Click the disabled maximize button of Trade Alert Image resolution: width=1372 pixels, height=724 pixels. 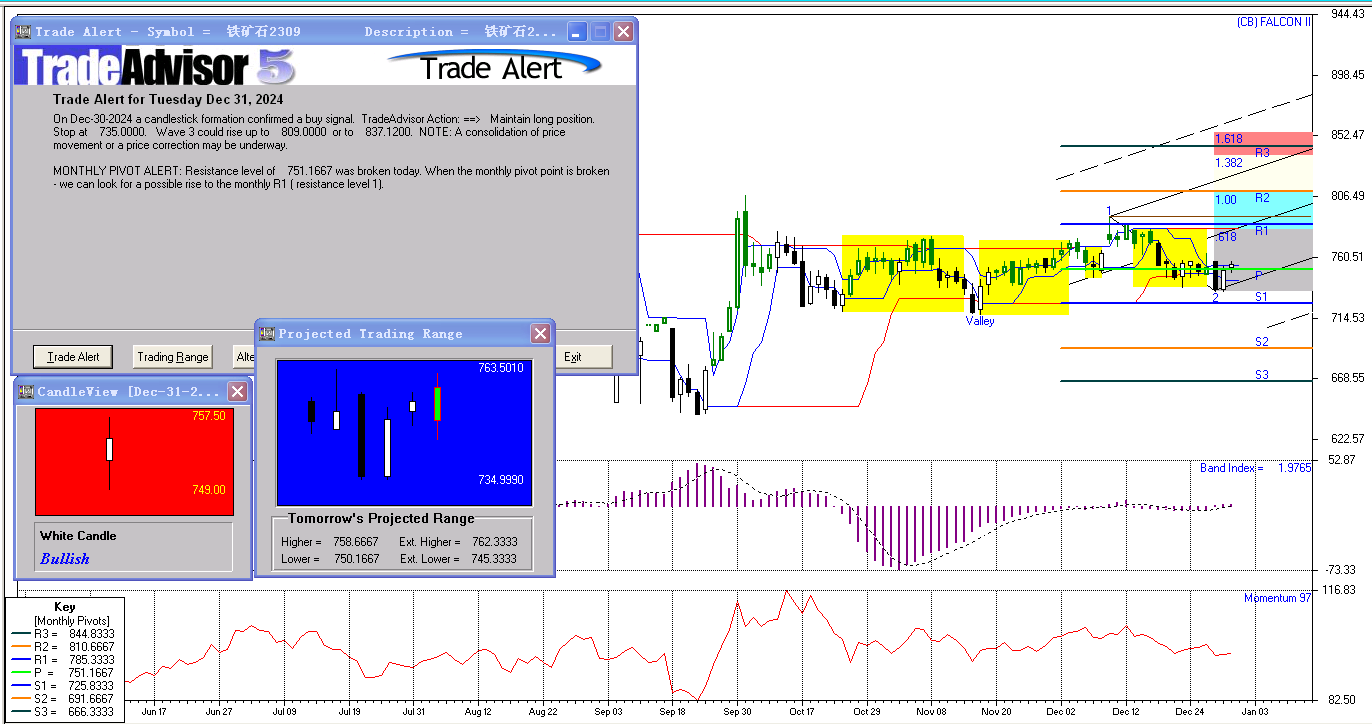[x=600, y=32]
